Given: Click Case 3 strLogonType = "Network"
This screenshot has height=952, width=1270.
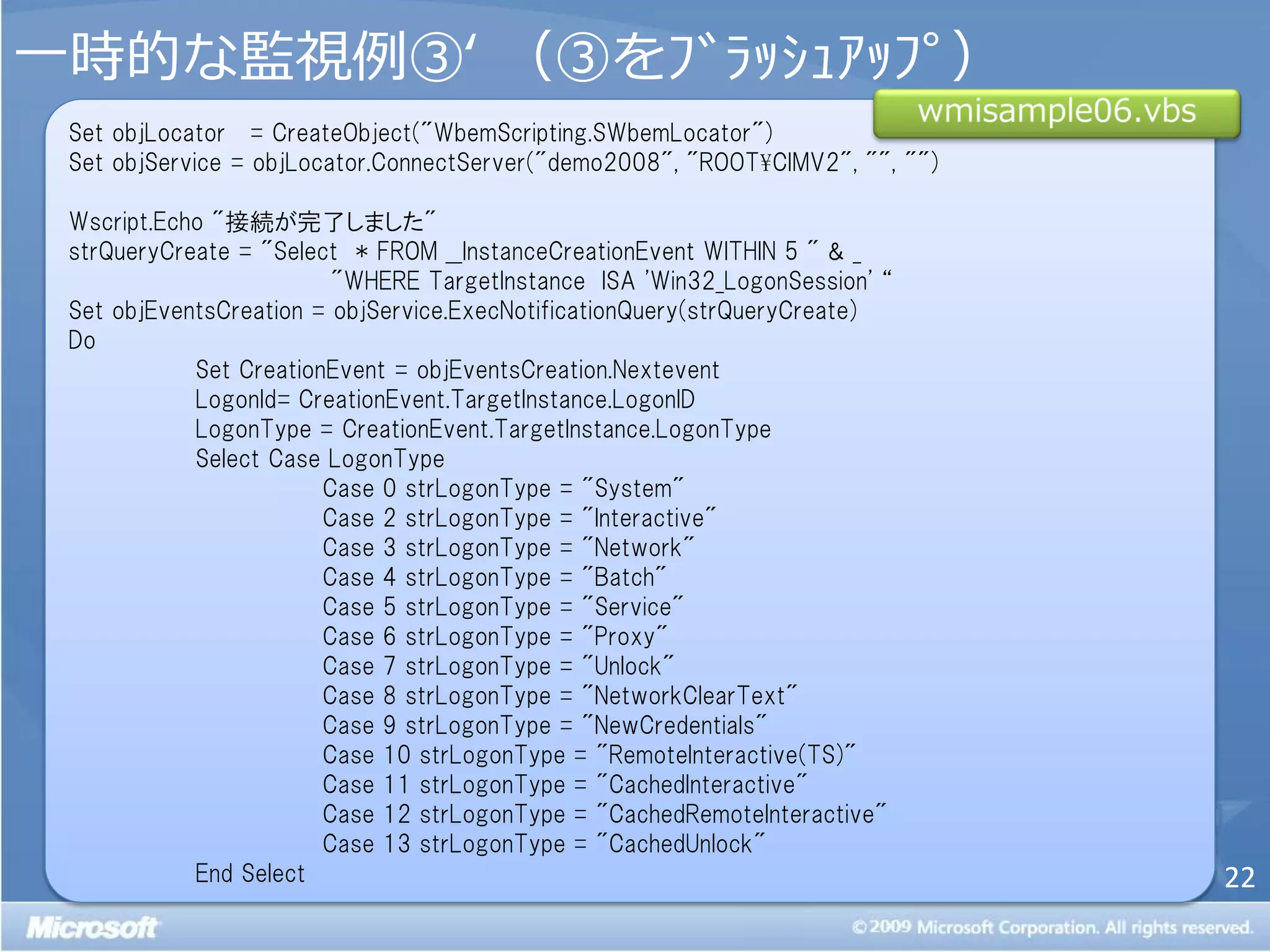Looking at the screenshot, I should tap(508, 548).
